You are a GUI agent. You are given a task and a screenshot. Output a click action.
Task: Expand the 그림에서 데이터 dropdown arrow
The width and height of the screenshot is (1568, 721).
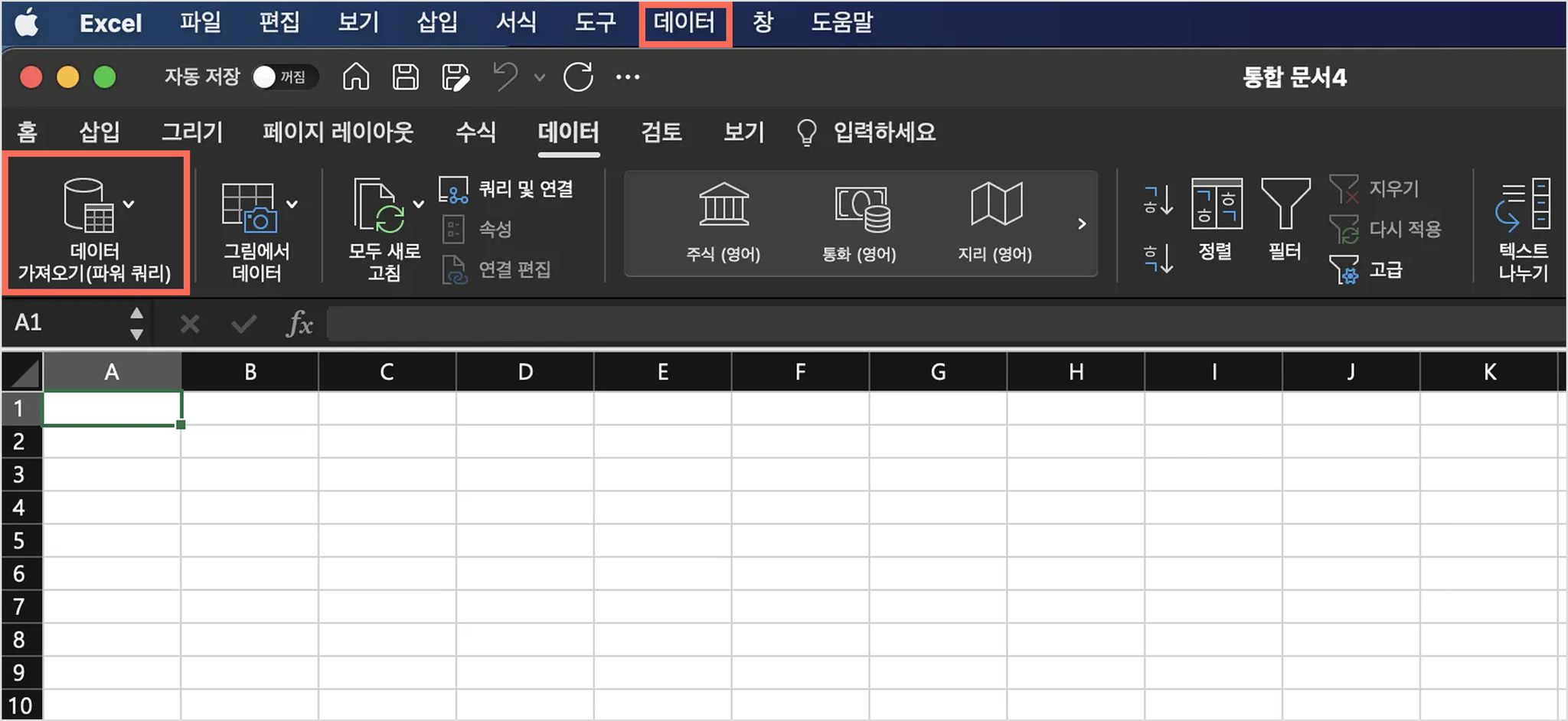pos(292,204)
